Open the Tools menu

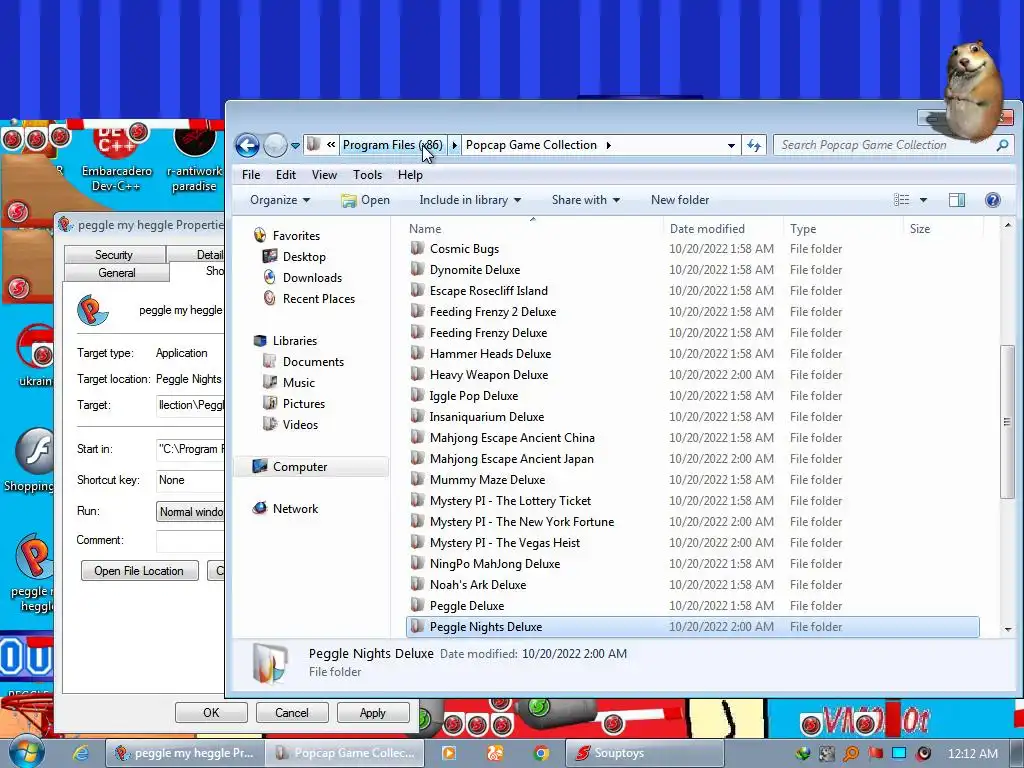367,175
